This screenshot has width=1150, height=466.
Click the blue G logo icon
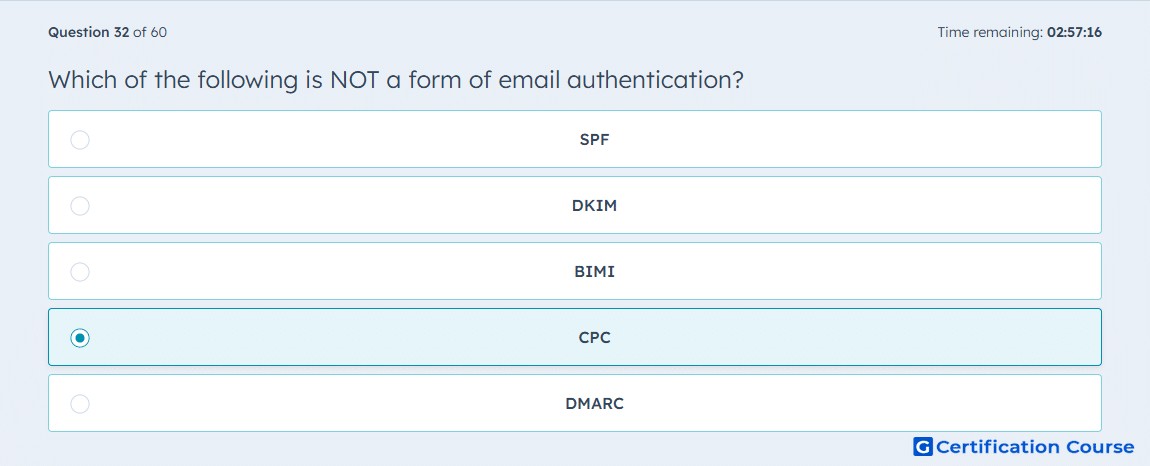(923, 447)
